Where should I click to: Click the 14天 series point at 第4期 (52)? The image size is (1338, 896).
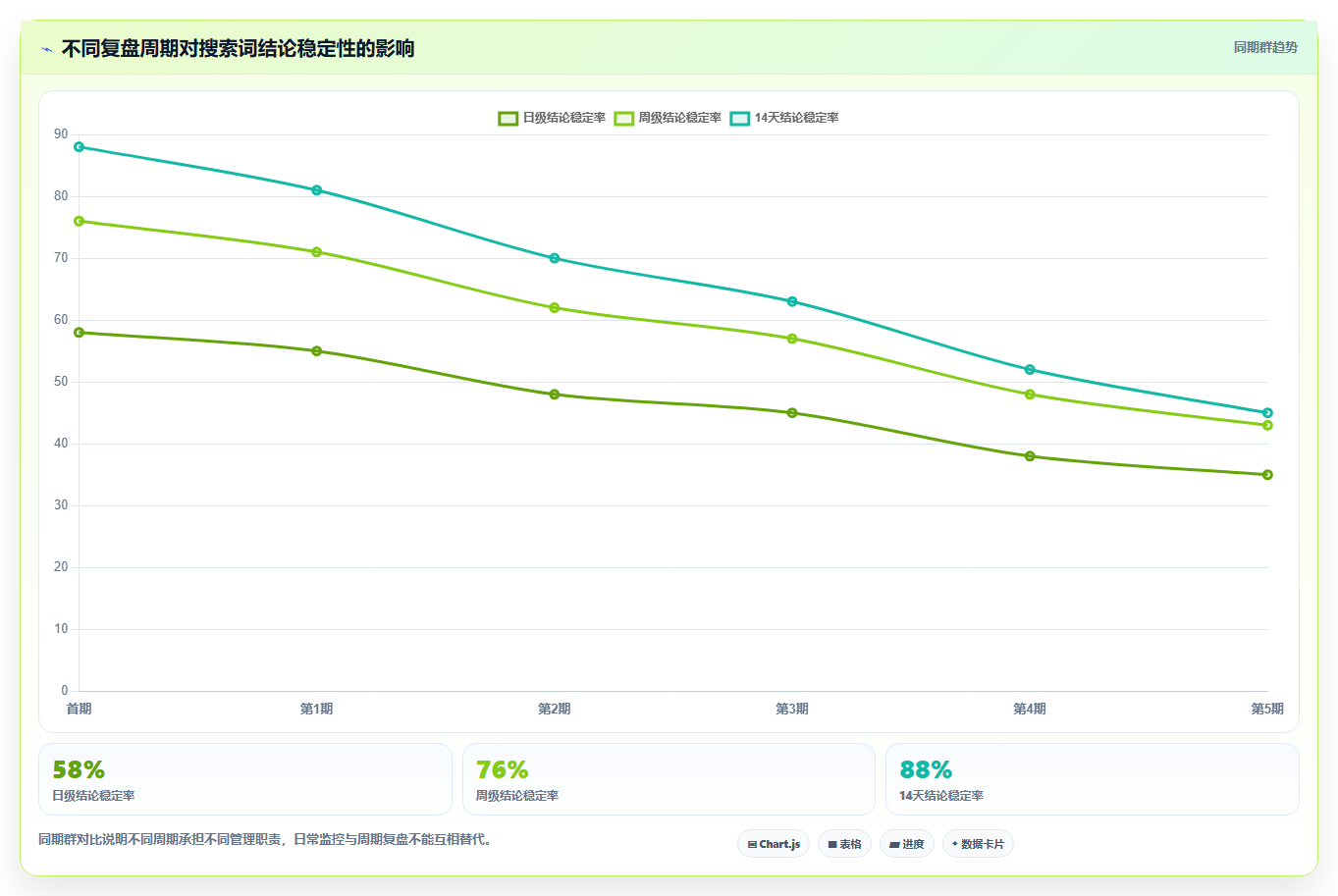[1030, 370]
